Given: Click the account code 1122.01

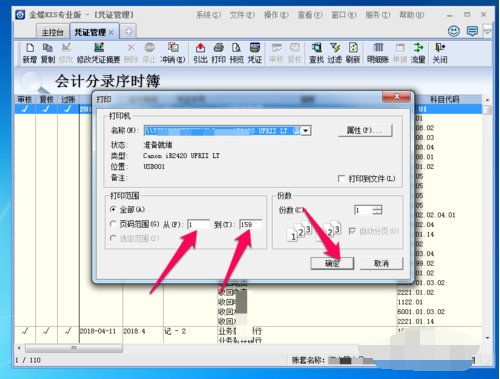Looking at the screenshot, I should coord(410,302).
